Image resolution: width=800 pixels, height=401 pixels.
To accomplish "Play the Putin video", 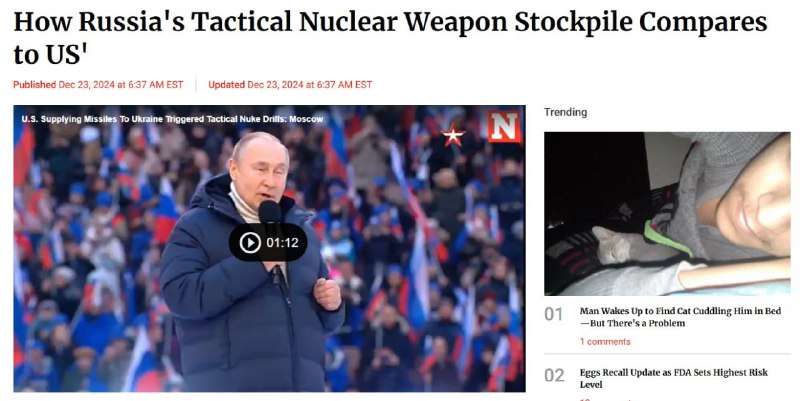I will (268, 242).
